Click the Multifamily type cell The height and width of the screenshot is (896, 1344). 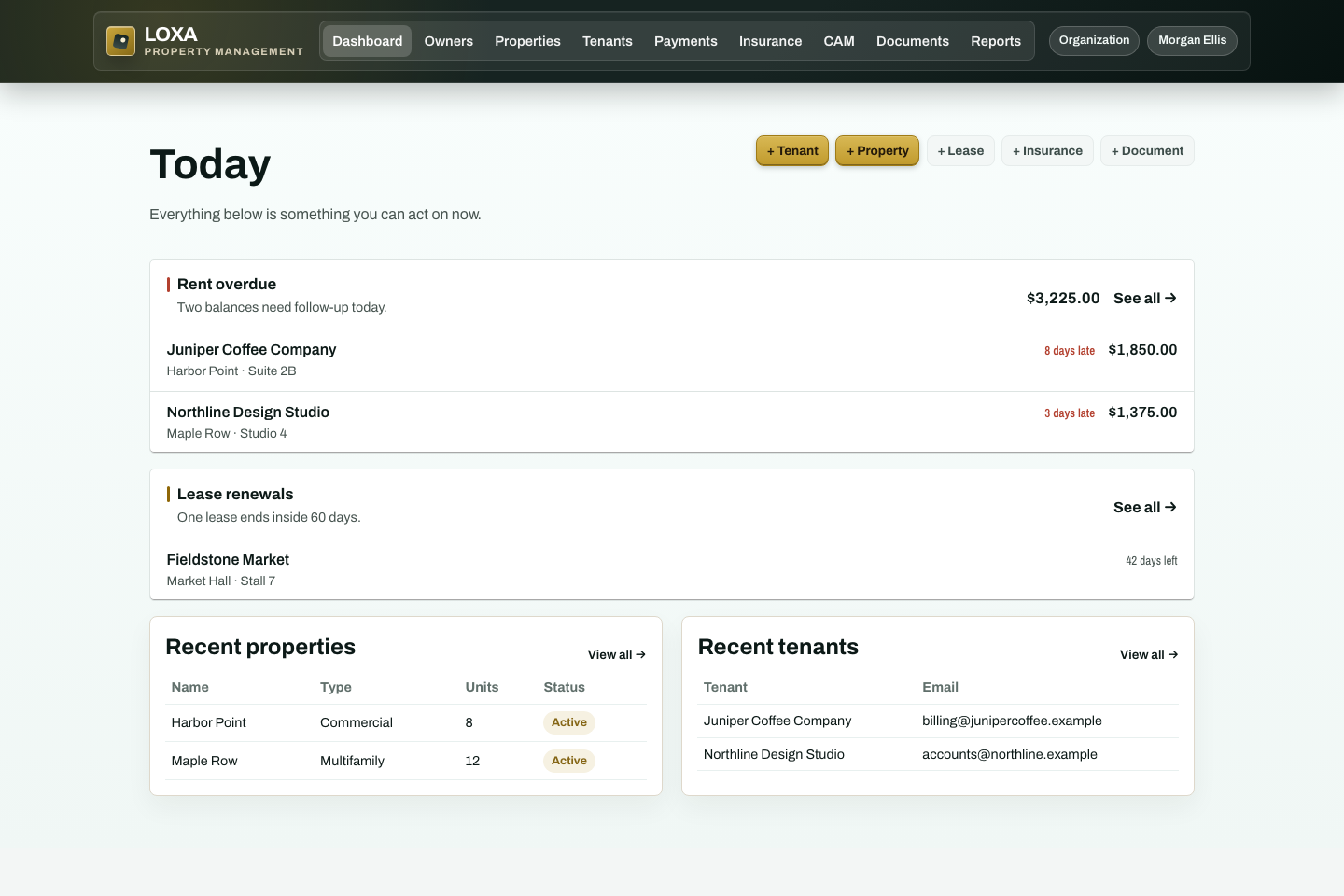click(x=352, y=761)
